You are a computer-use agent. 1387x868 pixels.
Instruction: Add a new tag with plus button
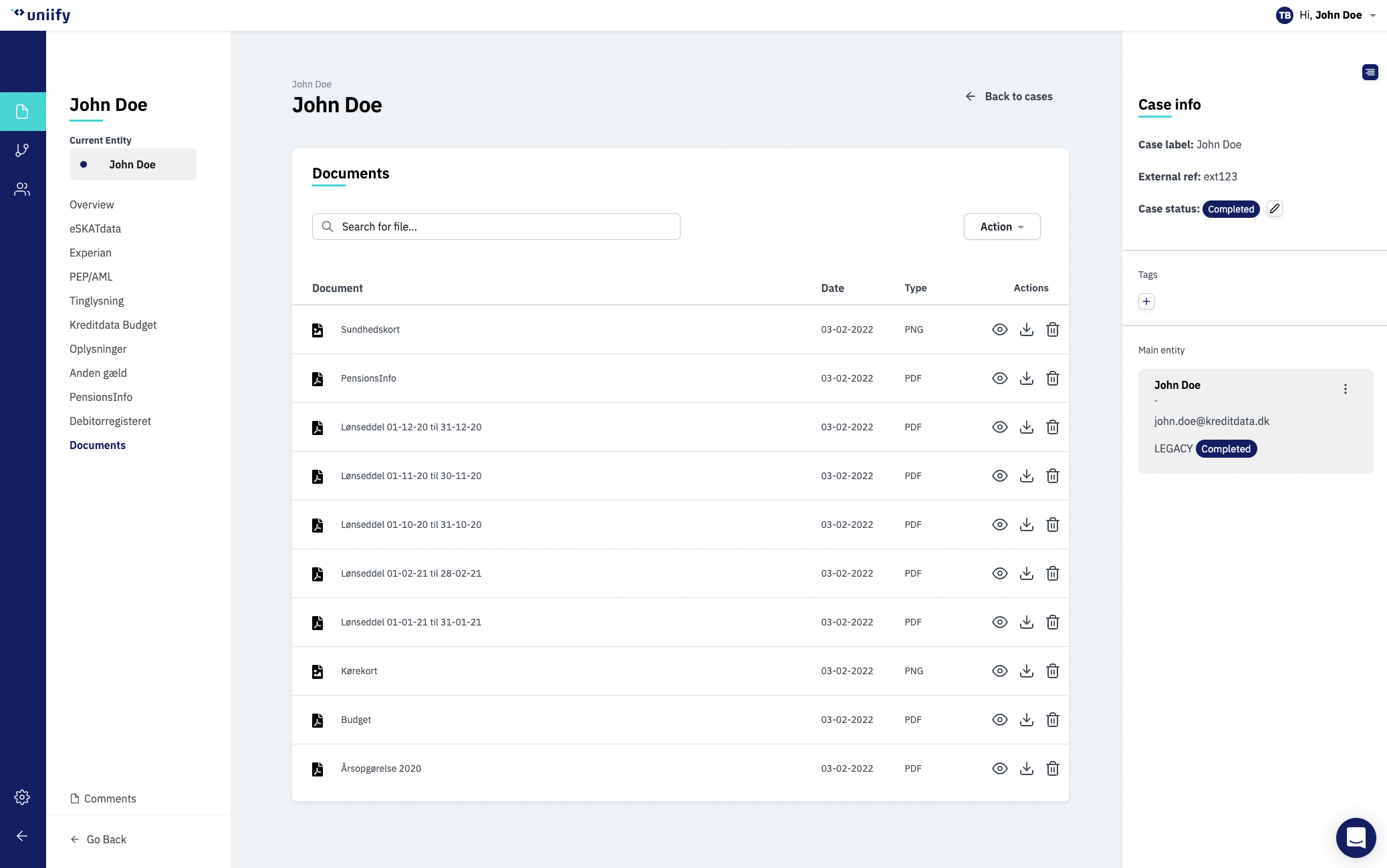pyautogui.click(x=1146, y=301)
